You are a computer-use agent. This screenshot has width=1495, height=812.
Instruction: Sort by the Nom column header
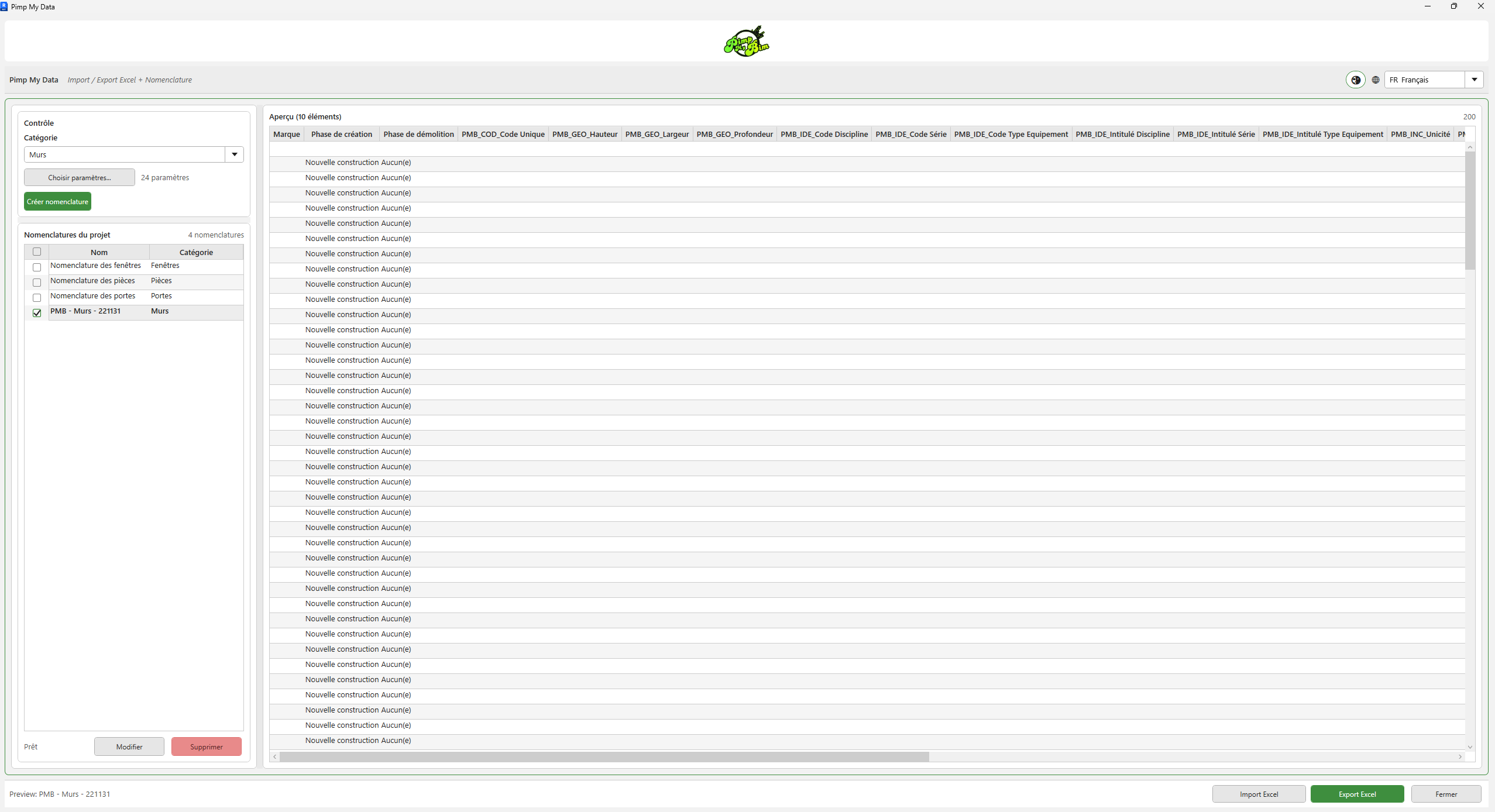coord(99,252)
